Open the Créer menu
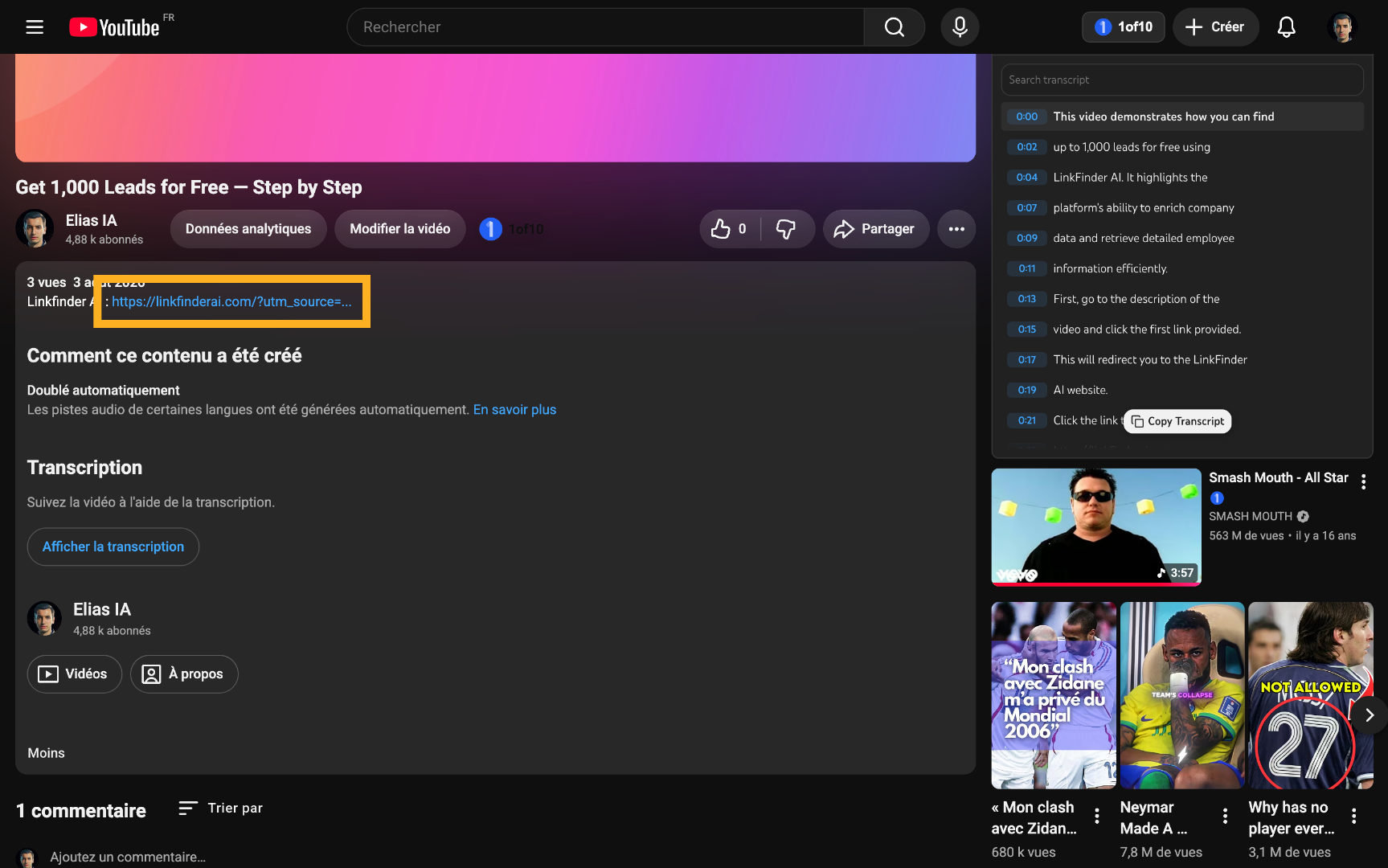 (x=1215, y=27)
